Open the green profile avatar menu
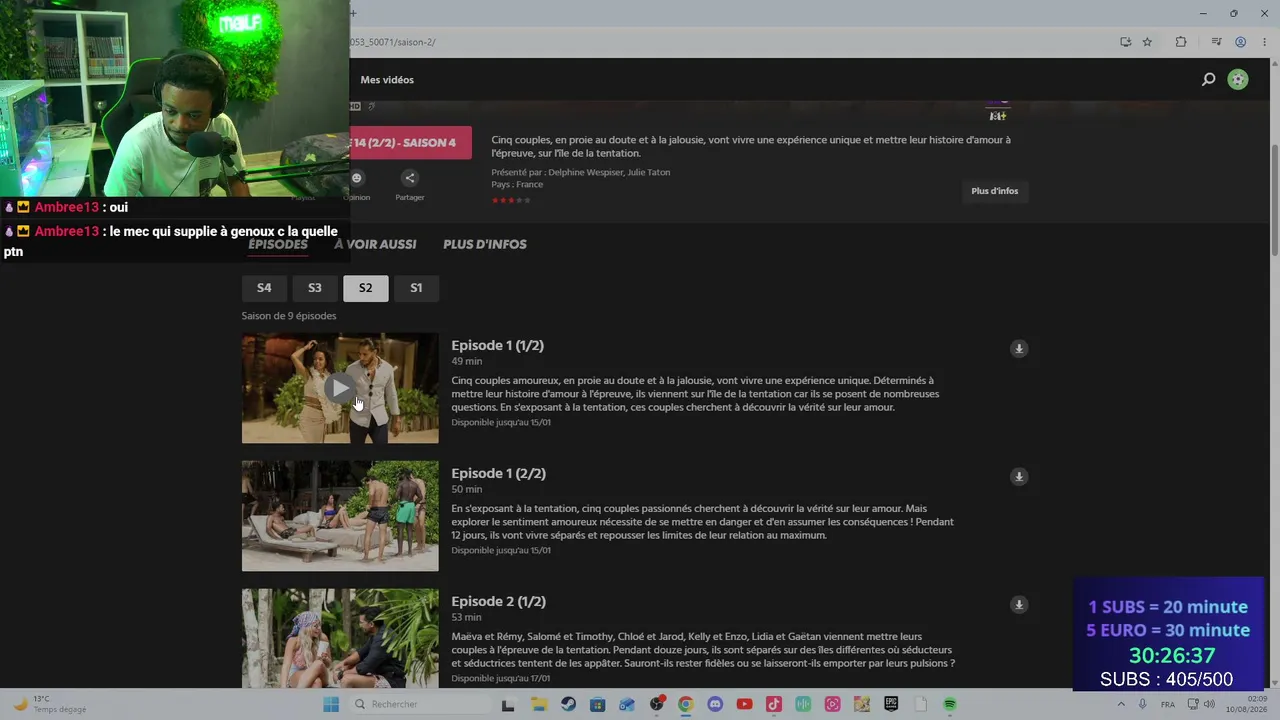 (x=1238, y=80)
